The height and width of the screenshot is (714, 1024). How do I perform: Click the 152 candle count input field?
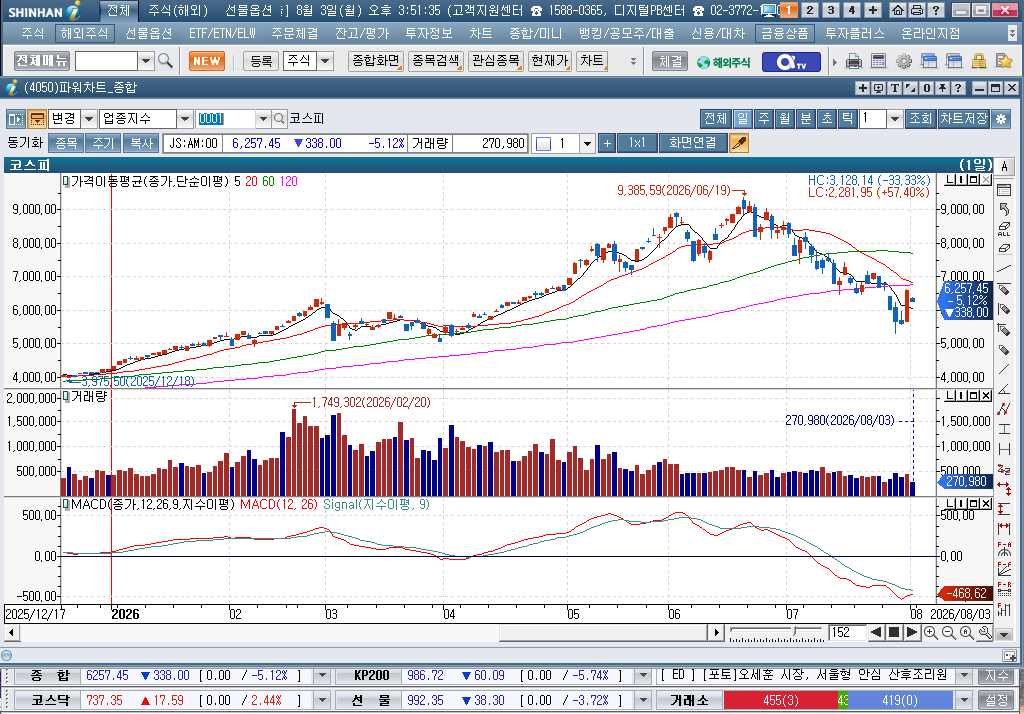[x=848, y=632]
